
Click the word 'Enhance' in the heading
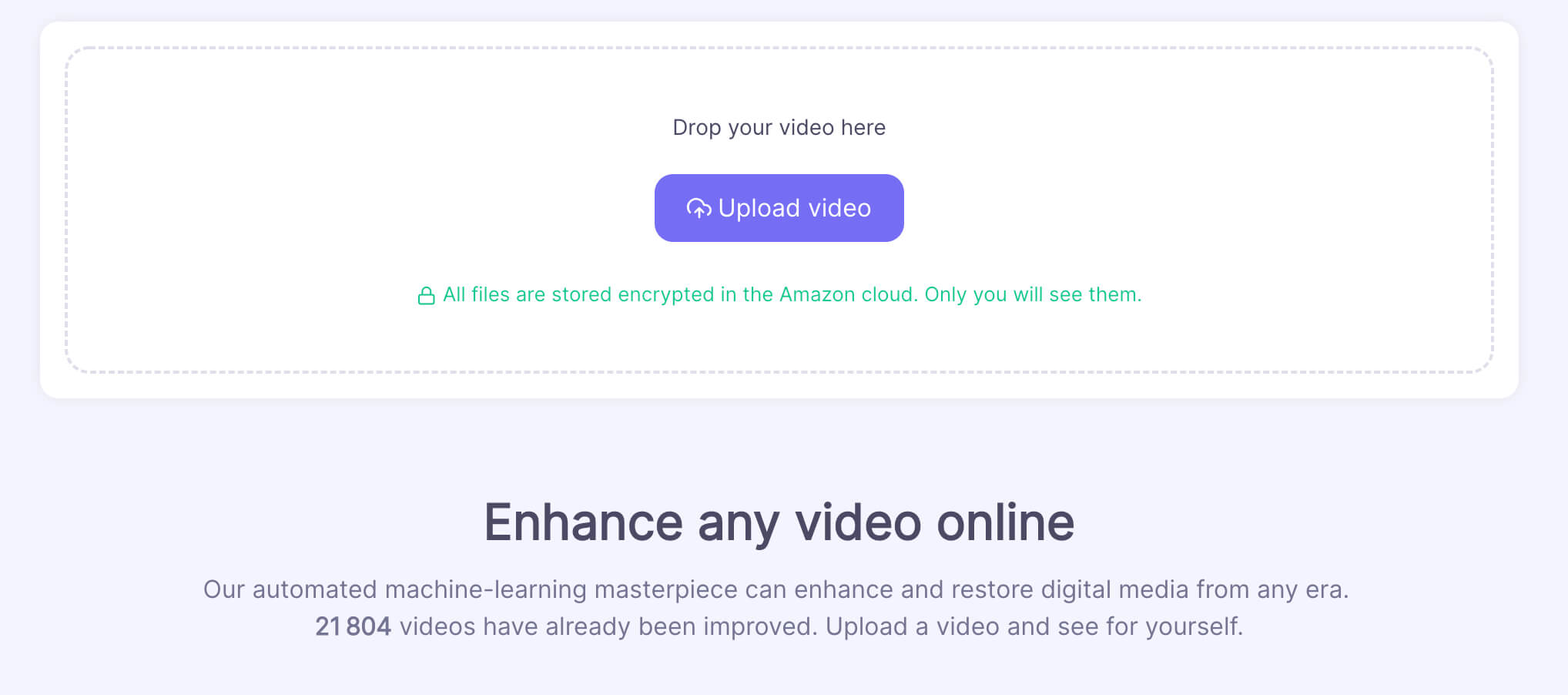pyautogui.click(x=583, y=522)
